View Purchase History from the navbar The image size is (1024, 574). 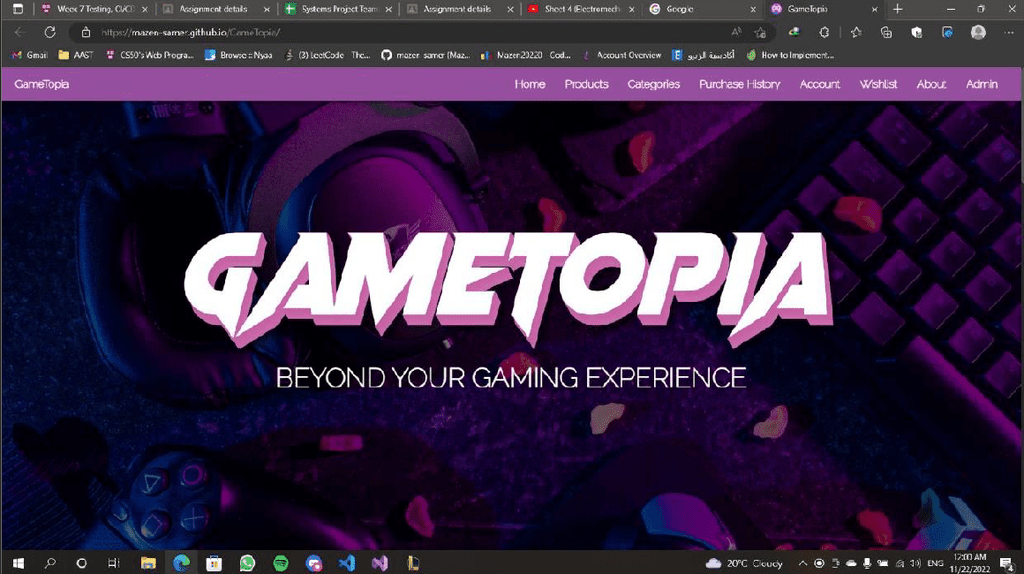click(739, 84)
